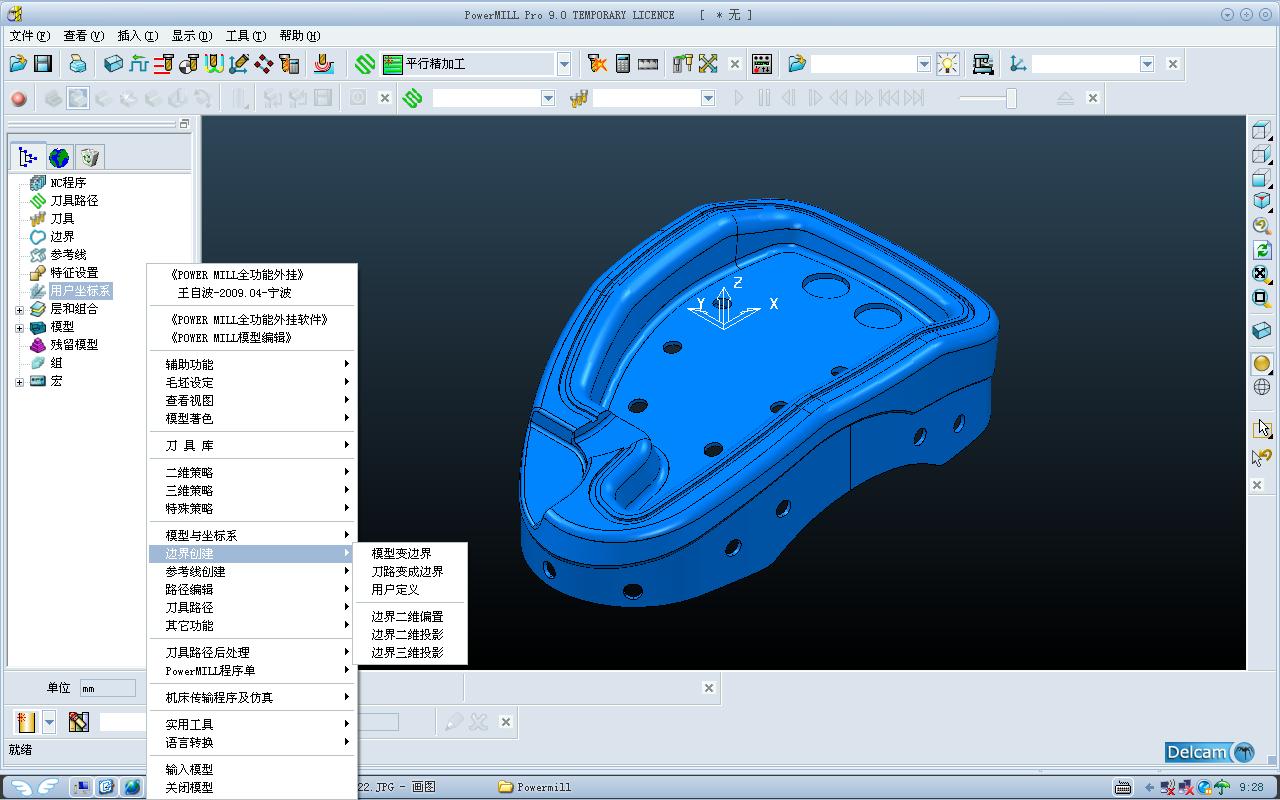The image size is (1280, 800).
Task: Click the simulation play button
Action: pos(739,98)
